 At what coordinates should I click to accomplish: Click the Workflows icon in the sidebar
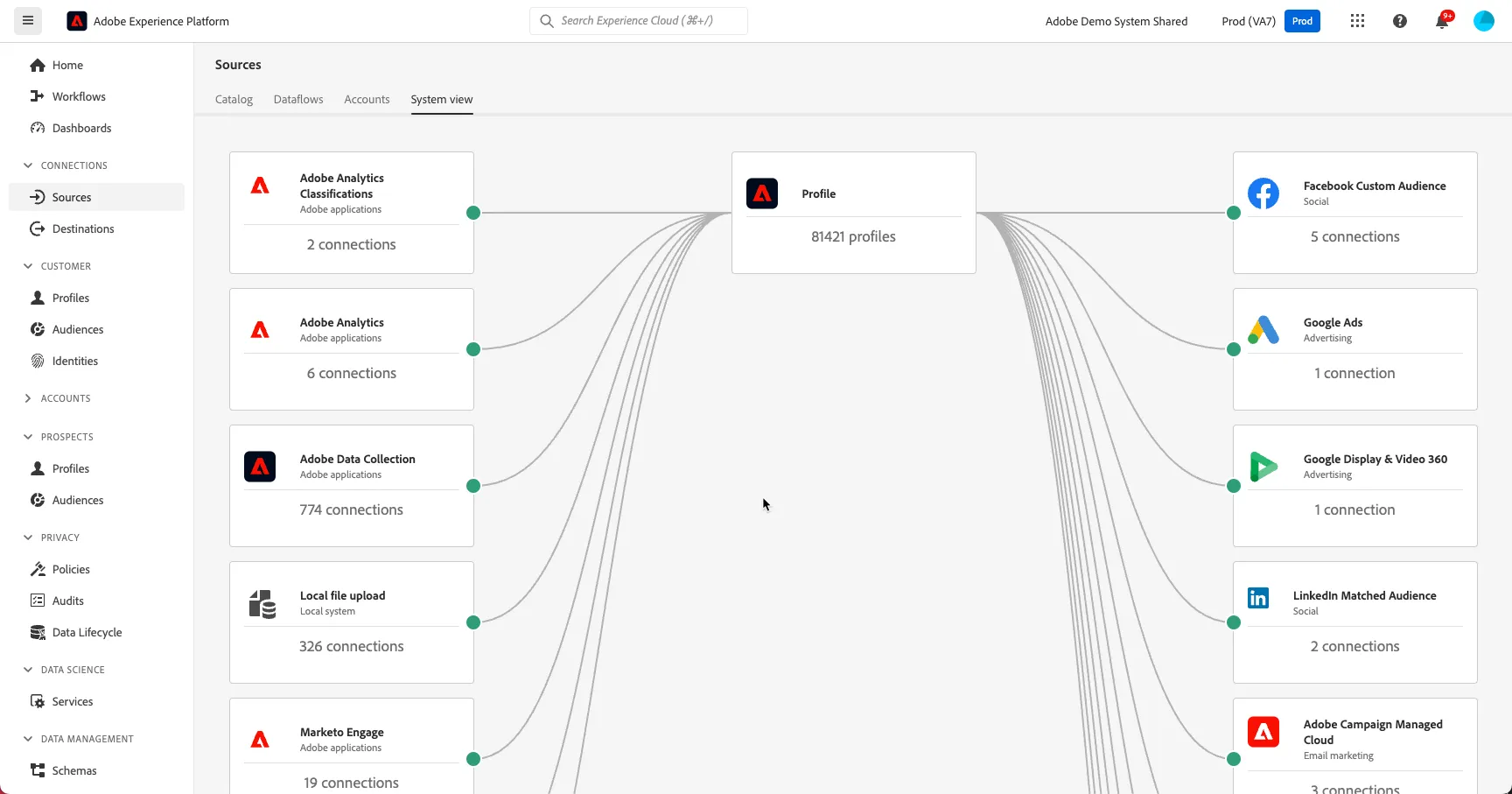[38, 96]
